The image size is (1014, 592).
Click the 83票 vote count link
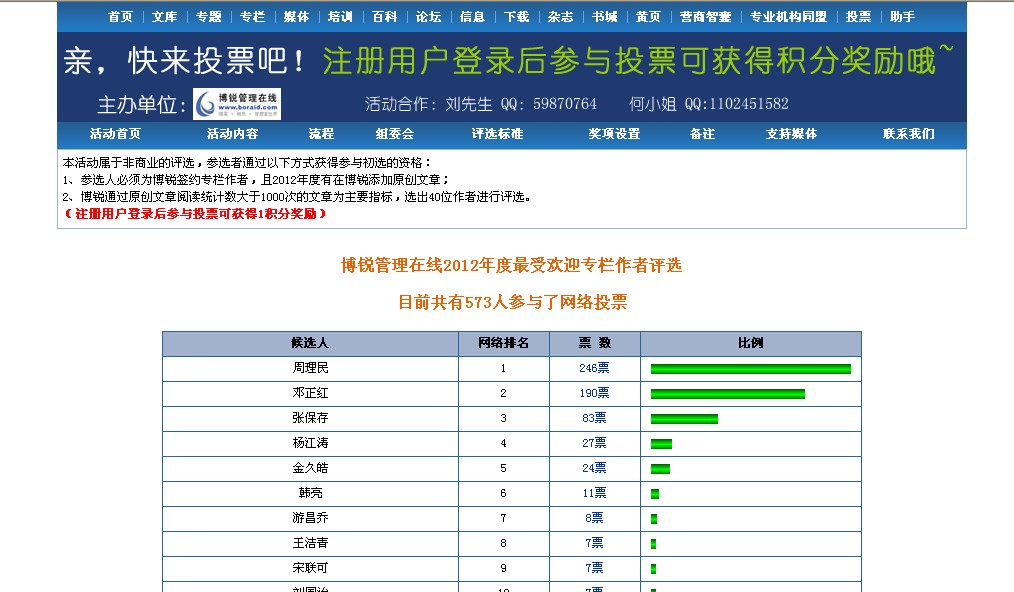(x=594, y=418)
